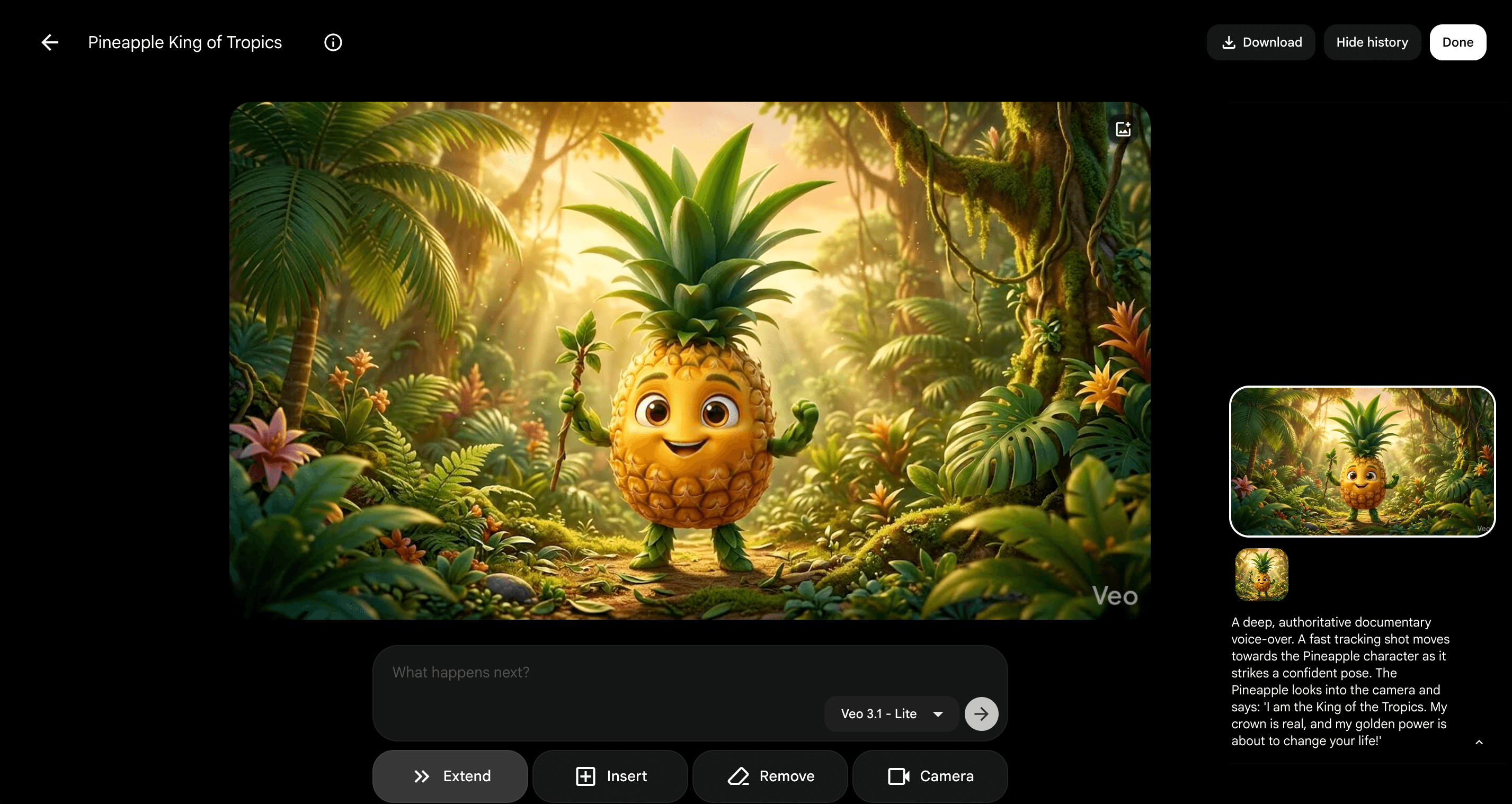The width and height of the screenshot is (1512, 804).
Task: Select the Extend double-chevron icon
Action: tap(421, 776)
